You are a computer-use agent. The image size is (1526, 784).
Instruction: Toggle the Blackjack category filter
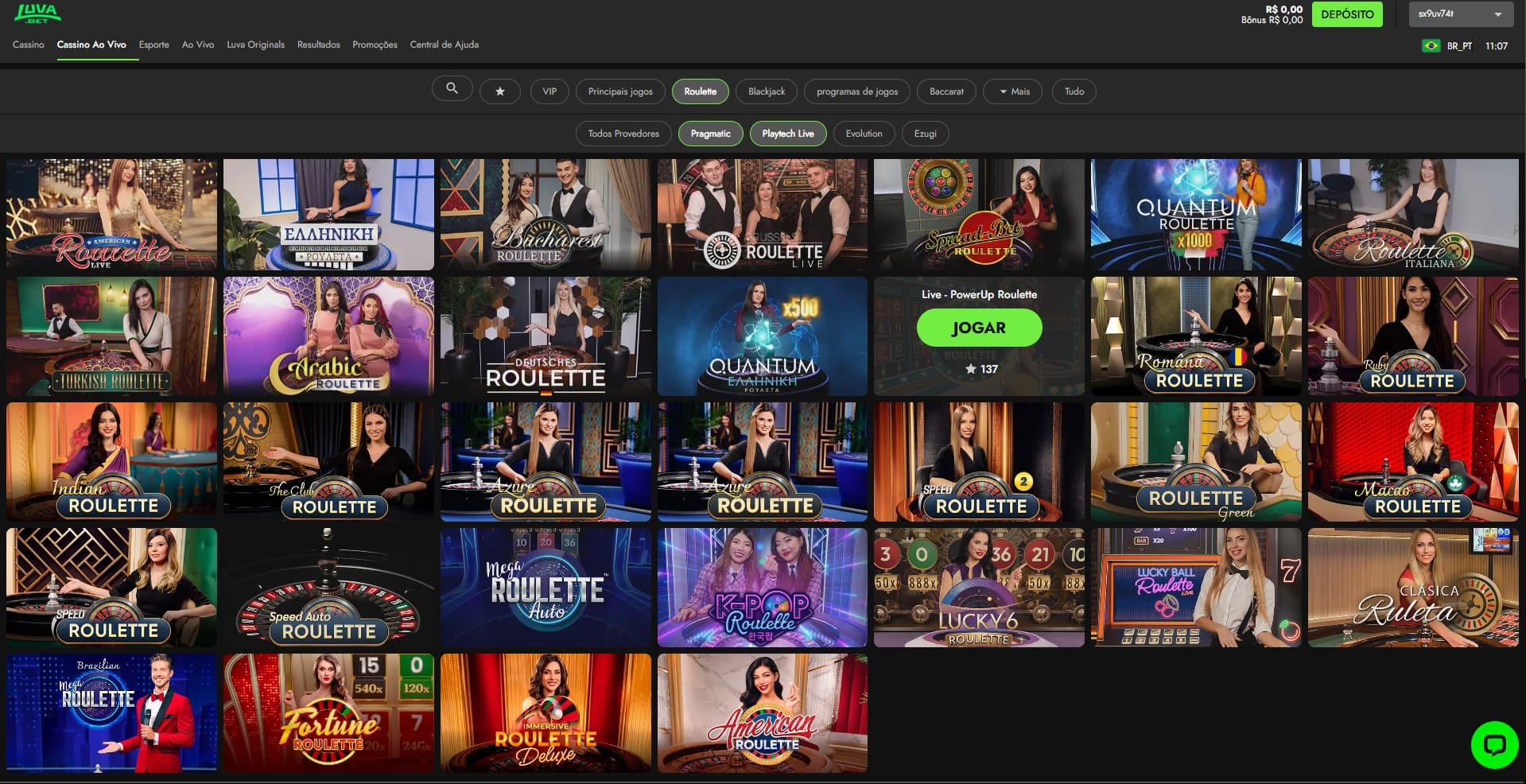(767, 91)
